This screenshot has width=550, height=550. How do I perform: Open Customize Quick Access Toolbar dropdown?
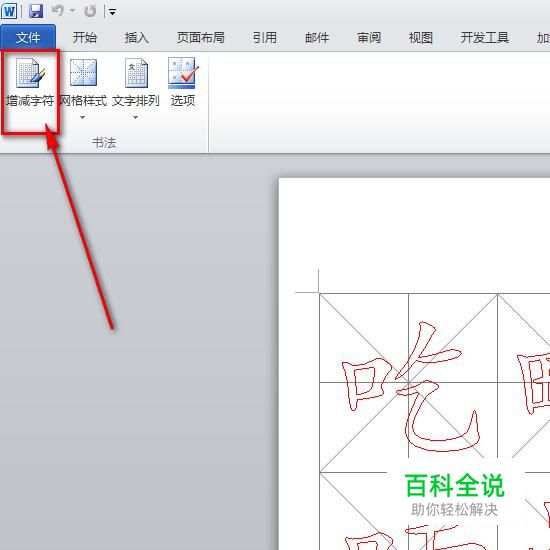112,12
